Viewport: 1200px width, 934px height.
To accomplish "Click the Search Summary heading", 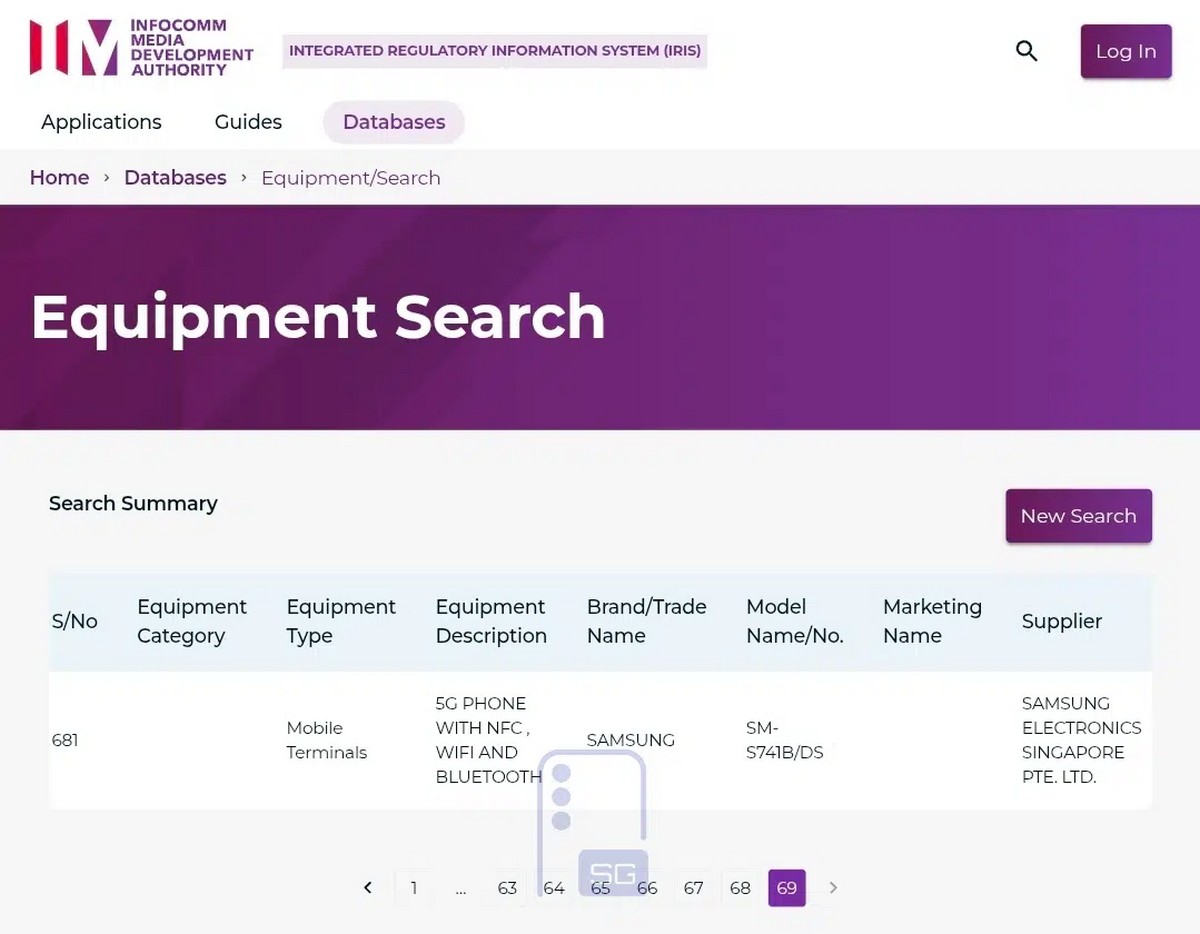I will pos(133,503).
